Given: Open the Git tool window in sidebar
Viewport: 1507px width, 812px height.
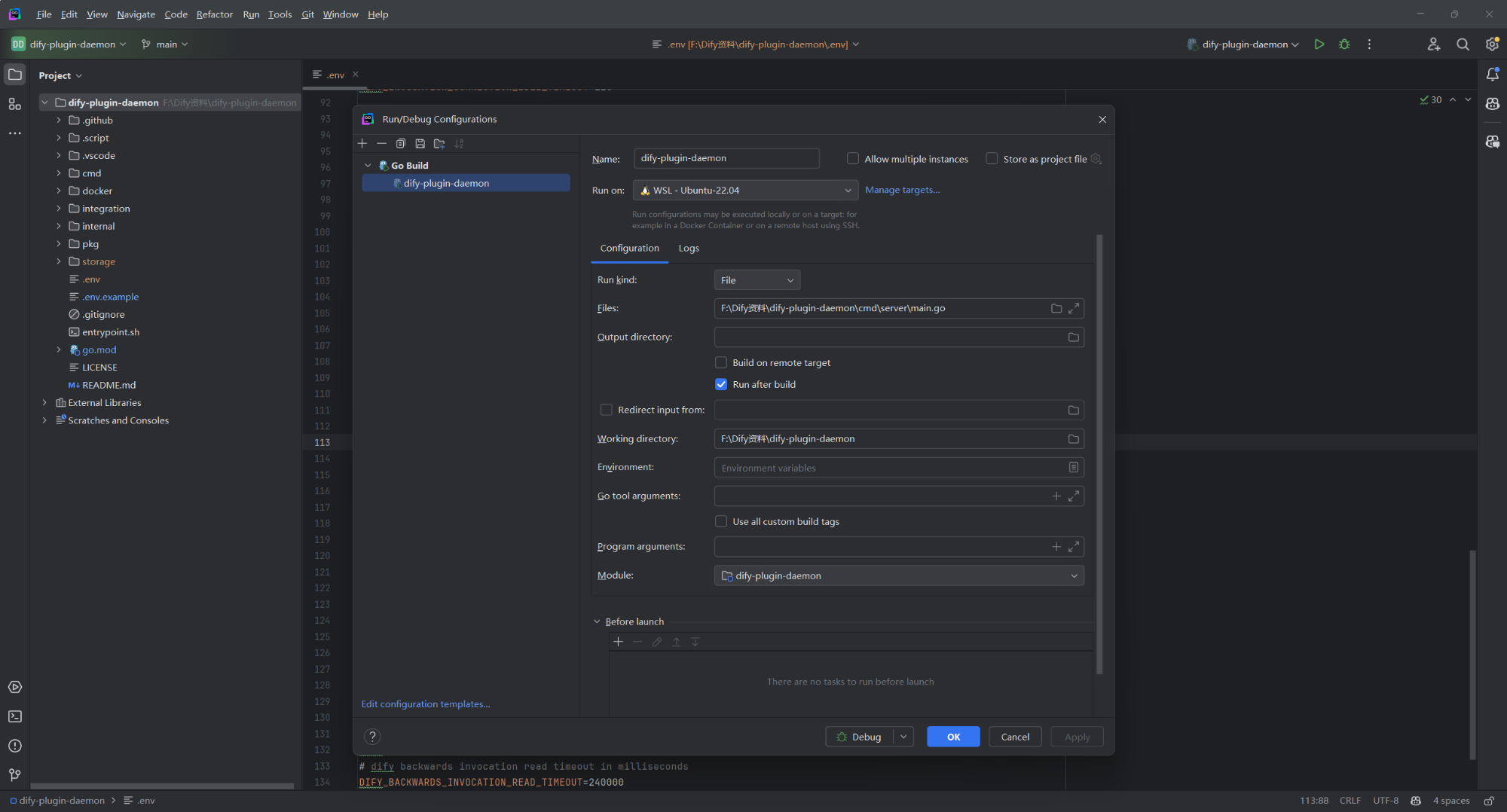Looking at the screenshot, I should coord(15,775).
